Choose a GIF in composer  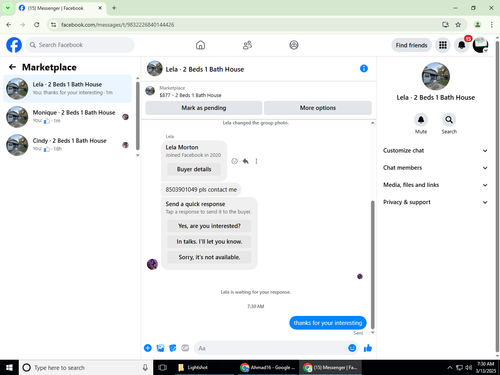pos(185,348)
